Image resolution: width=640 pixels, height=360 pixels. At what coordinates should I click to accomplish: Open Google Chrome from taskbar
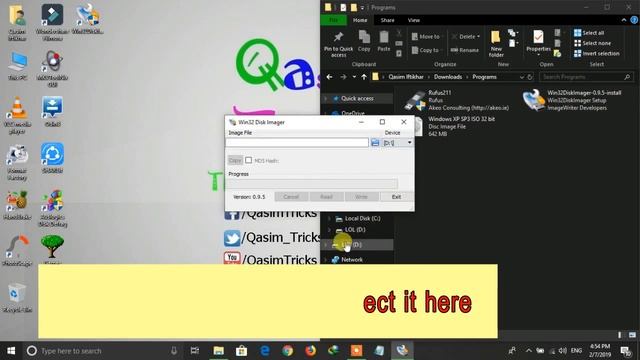[287, 351]
